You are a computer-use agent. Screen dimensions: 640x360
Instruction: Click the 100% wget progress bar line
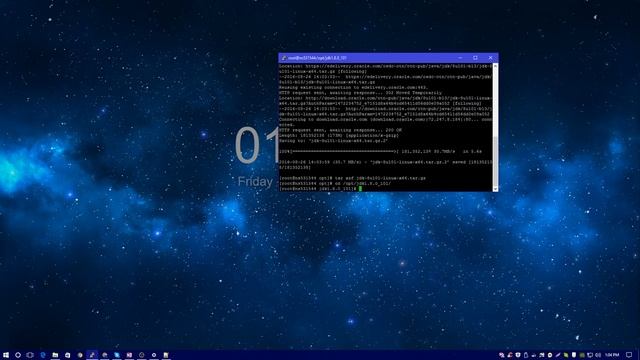(380, 151)
